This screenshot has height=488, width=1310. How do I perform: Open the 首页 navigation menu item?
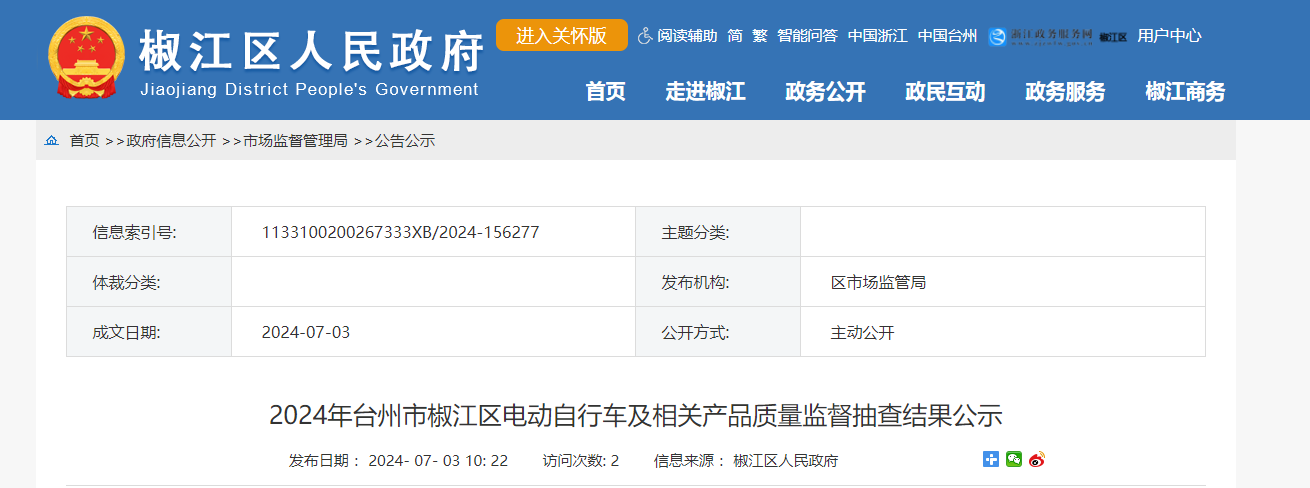point(605,92)
